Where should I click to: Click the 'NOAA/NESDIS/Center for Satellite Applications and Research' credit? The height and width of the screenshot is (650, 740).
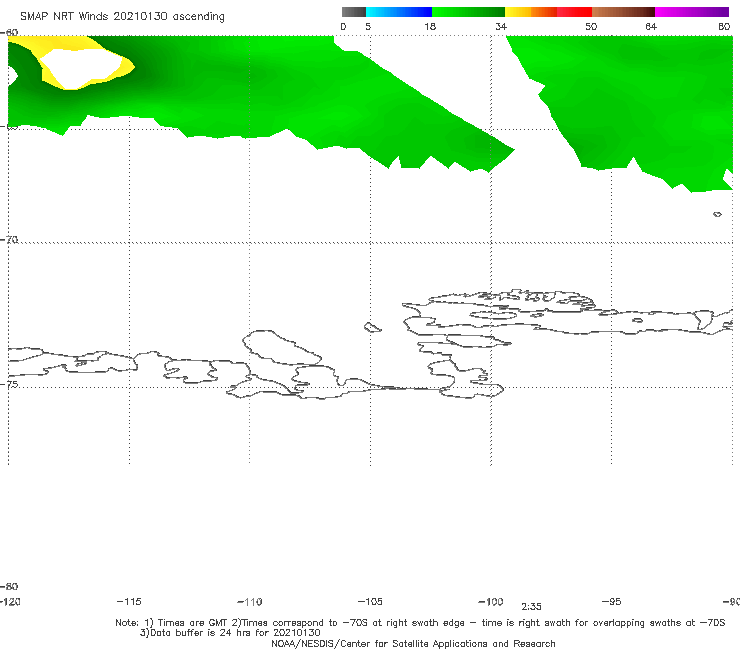[x=413, y=644]
